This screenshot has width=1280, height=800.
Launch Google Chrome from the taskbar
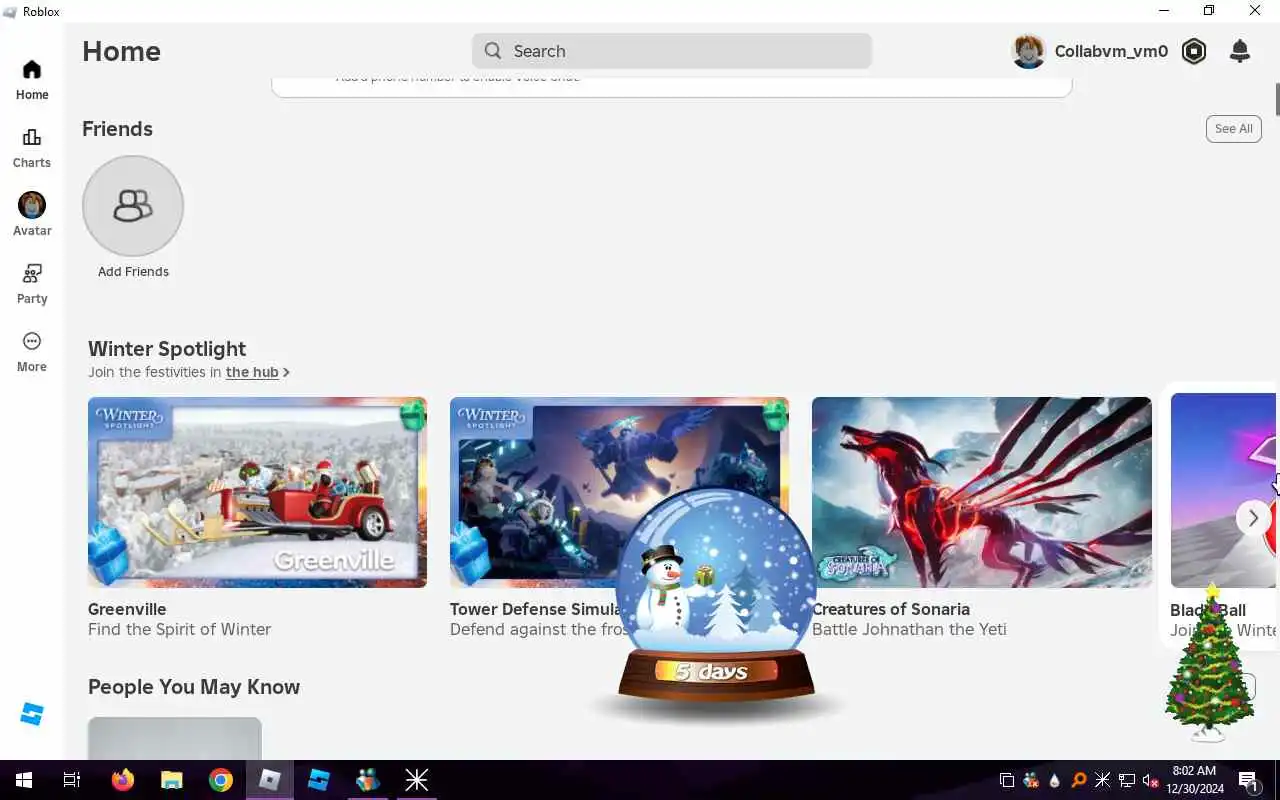(x=221, y=780)
